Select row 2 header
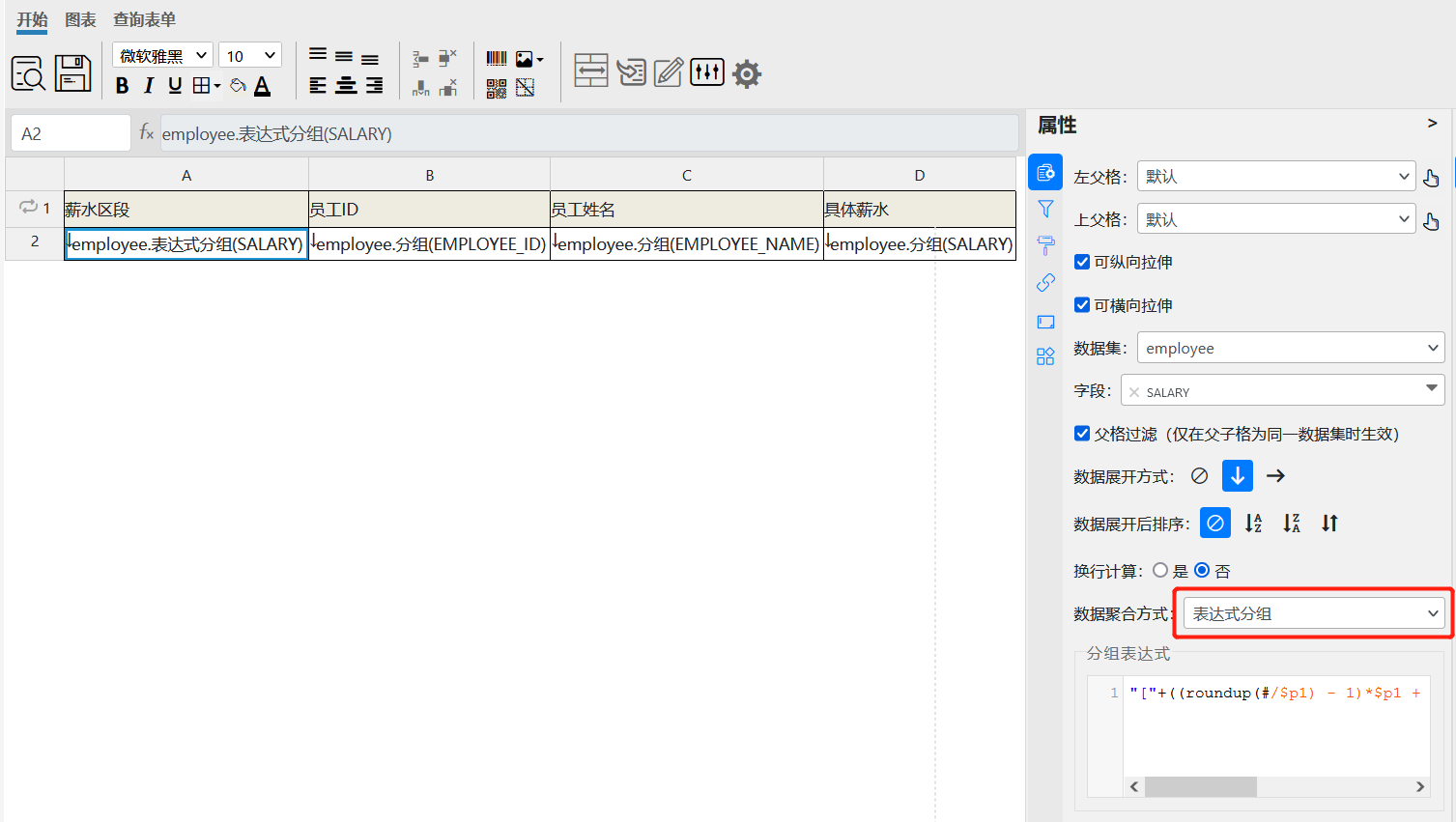The height and width of the screenshot is (822, 1456). [35, 242]
